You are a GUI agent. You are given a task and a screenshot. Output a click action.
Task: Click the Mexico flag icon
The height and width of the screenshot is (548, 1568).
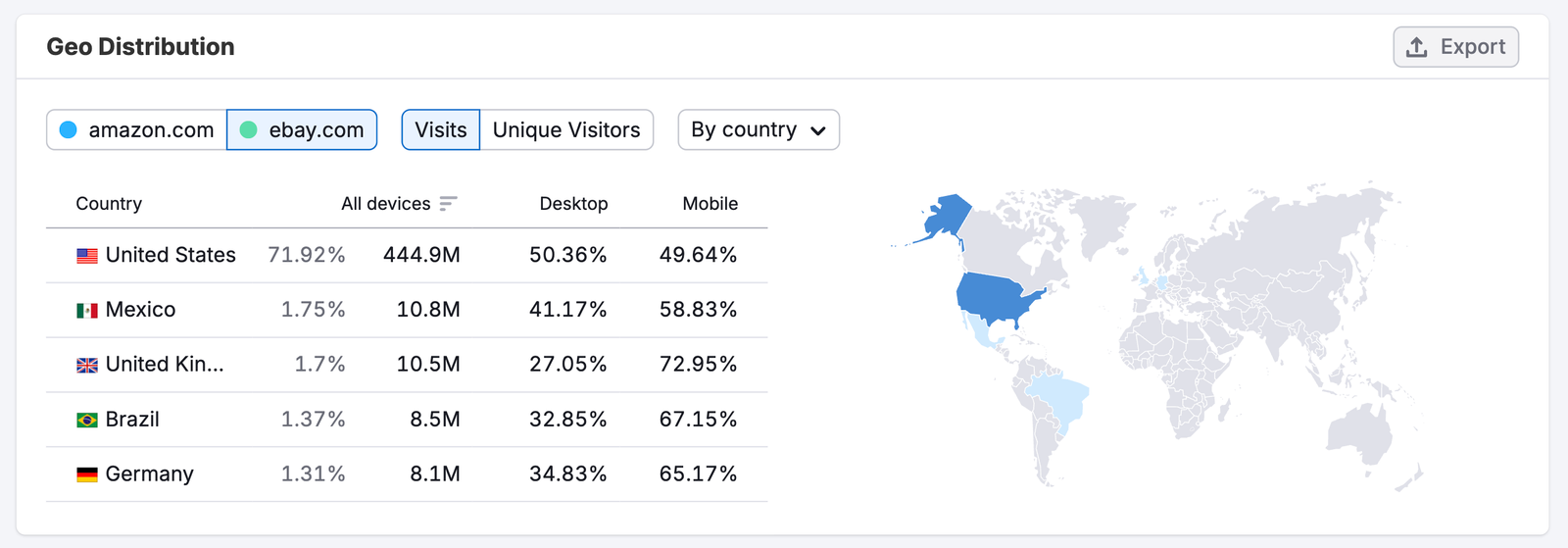tap(87, 311)
